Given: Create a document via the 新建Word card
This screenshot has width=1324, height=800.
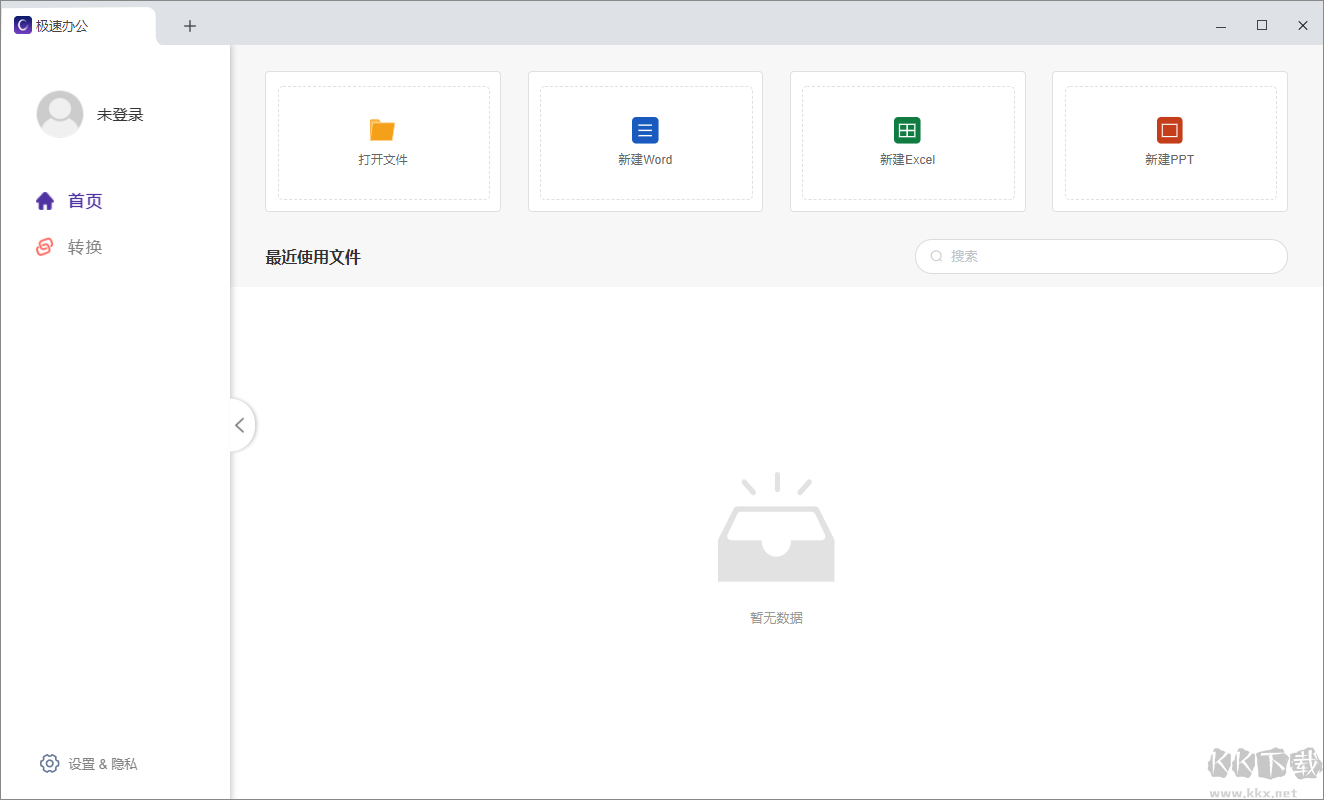Looking at the screenshot, I should point(645,142).
